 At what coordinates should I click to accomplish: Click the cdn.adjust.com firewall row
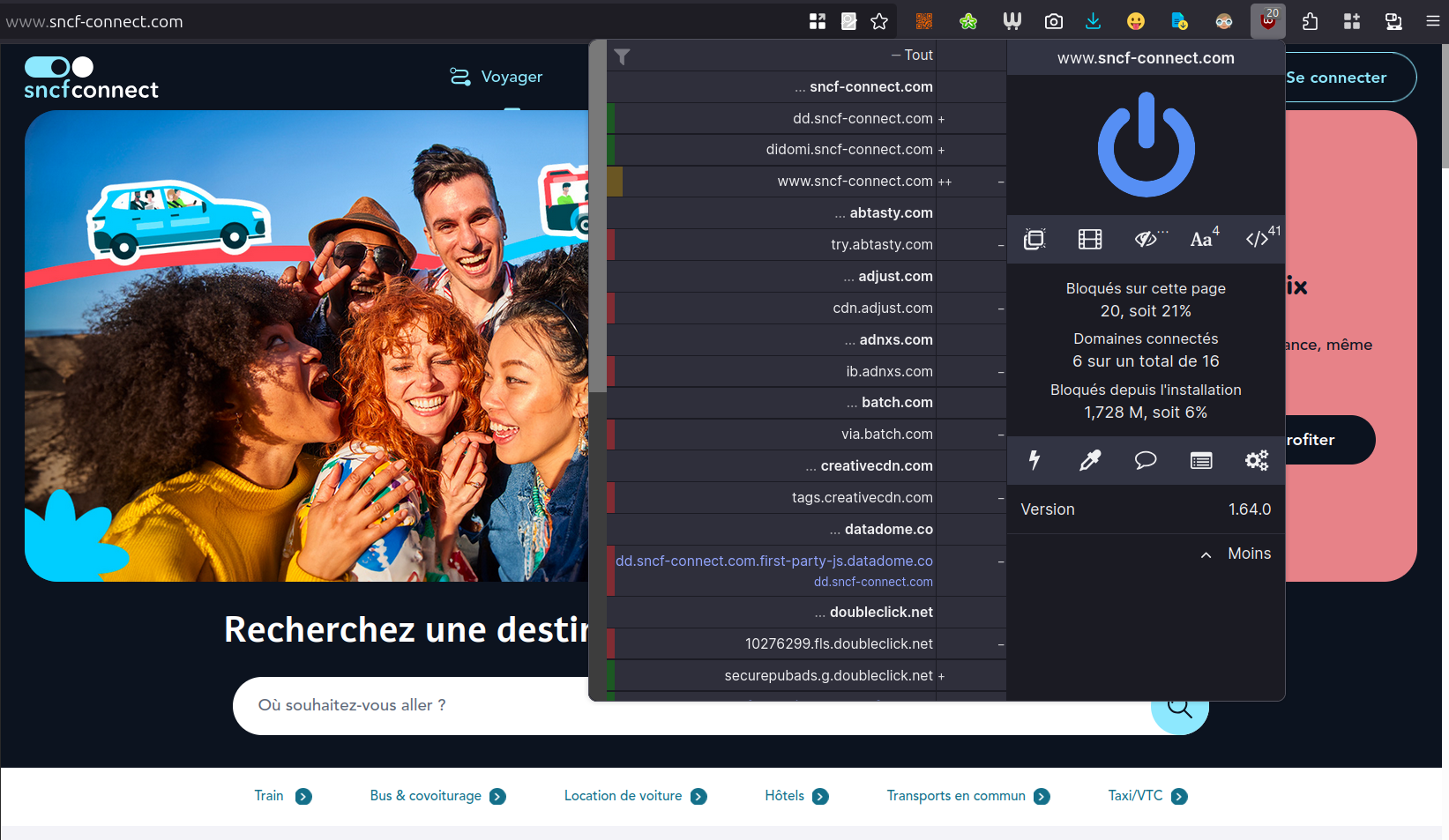coord(806,308)
